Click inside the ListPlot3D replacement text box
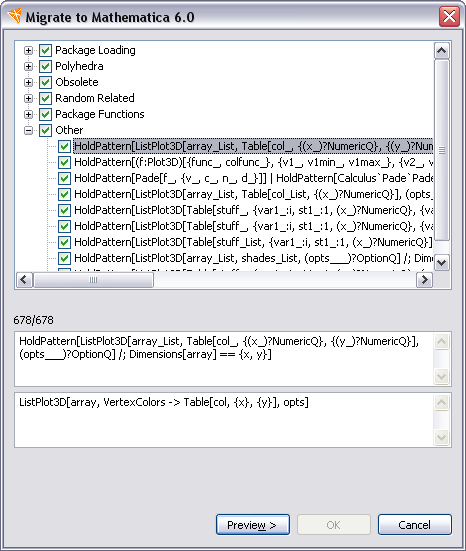This screenshot has height=551, width=466. tap(224, 420)
